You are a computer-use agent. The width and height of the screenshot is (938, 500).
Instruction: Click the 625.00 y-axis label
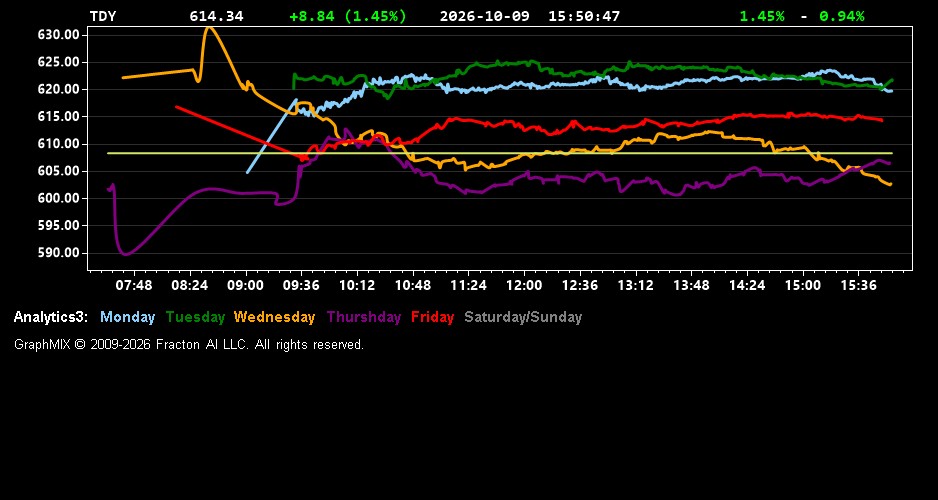(x=59, y=62)
